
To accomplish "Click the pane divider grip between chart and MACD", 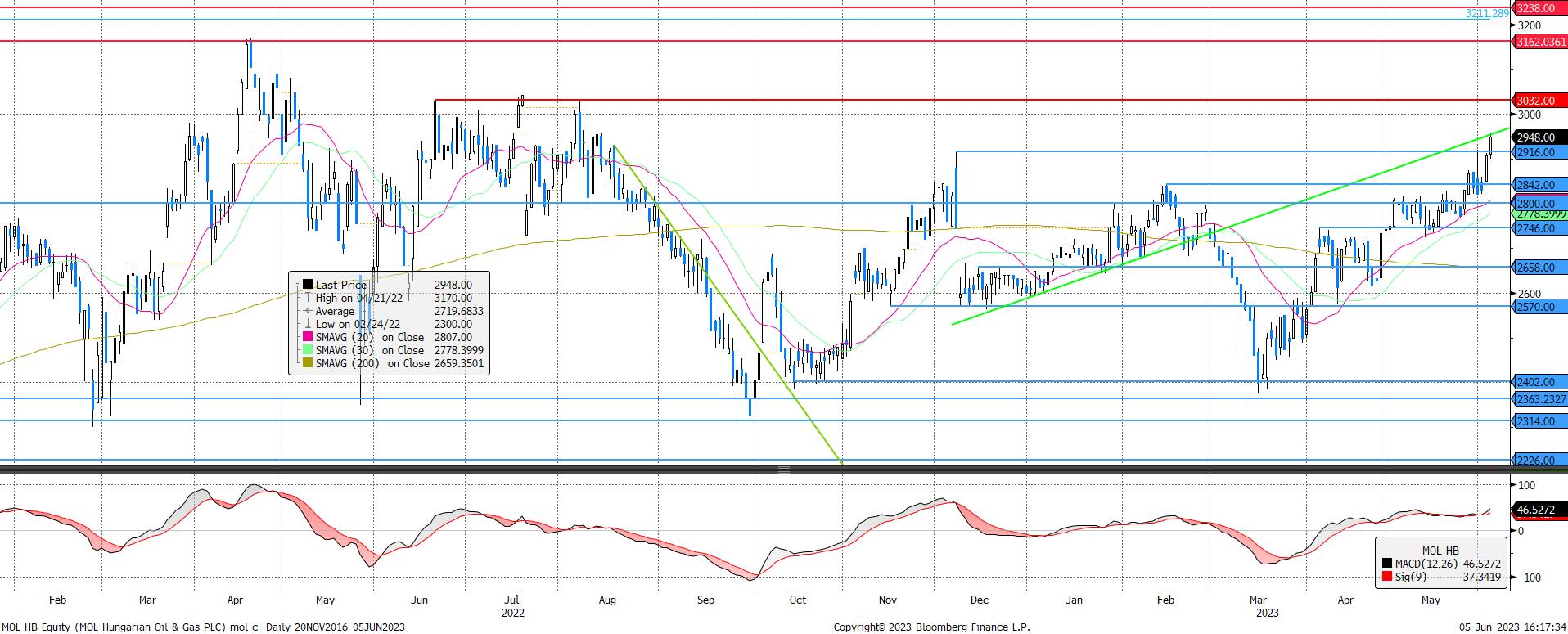I will click(x=783, y=470).
